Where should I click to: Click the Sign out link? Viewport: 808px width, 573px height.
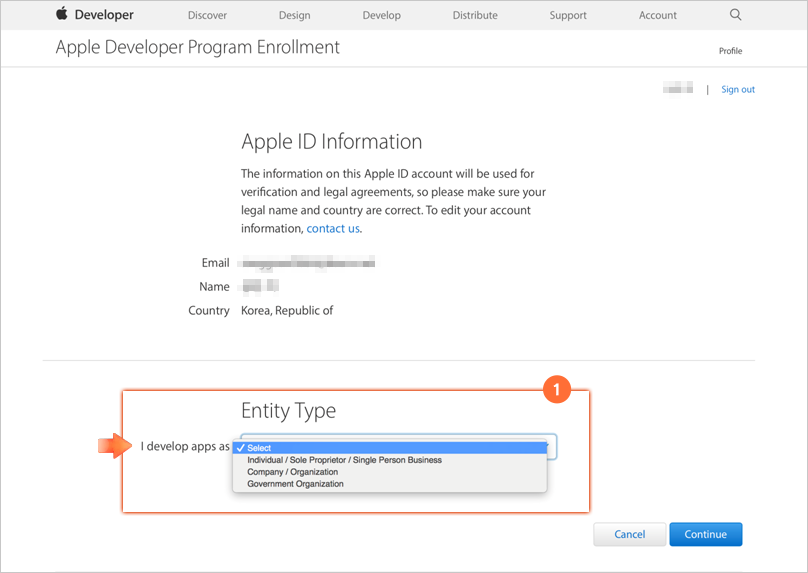pyautogui.click(x=738, y=89)
